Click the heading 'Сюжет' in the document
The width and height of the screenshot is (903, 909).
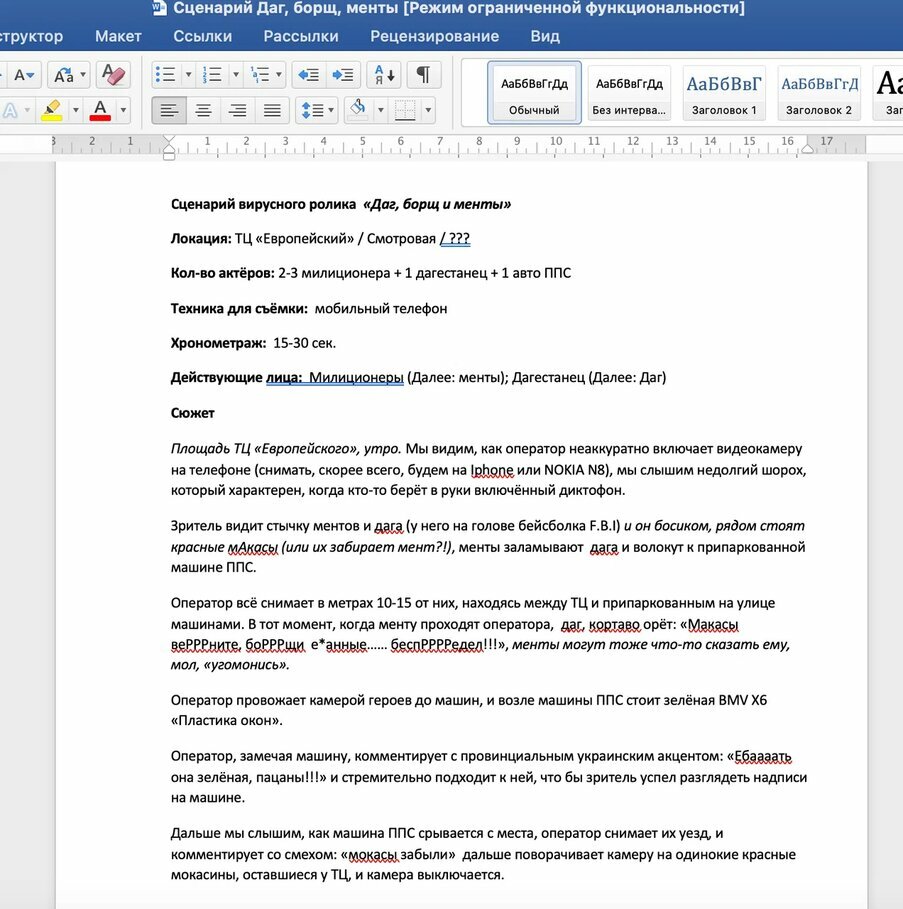[x=192, y=413]
